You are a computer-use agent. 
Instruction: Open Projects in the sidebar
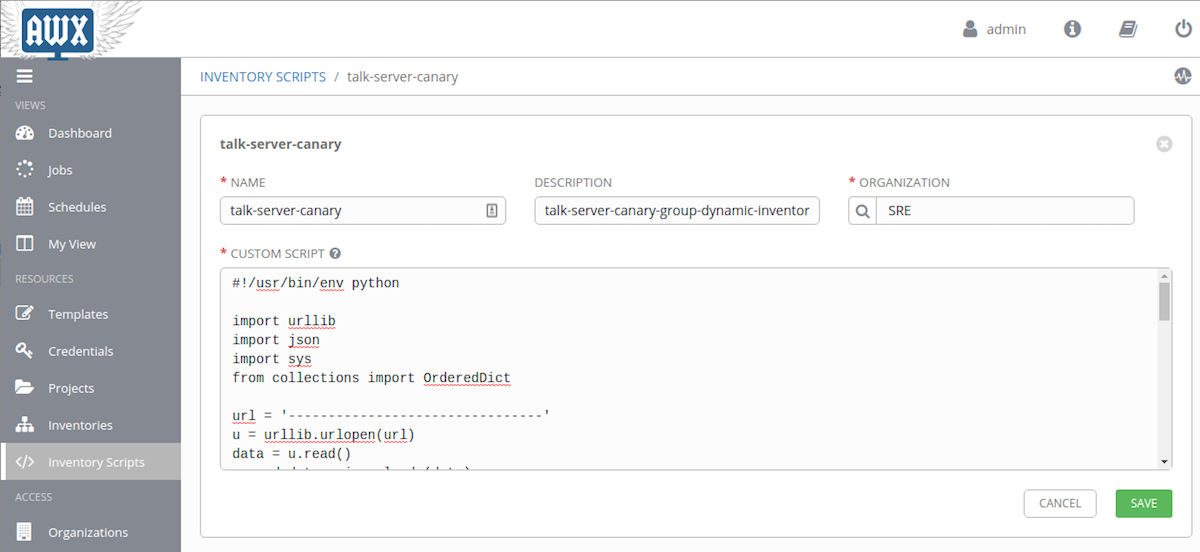click(x=90, y=388)
